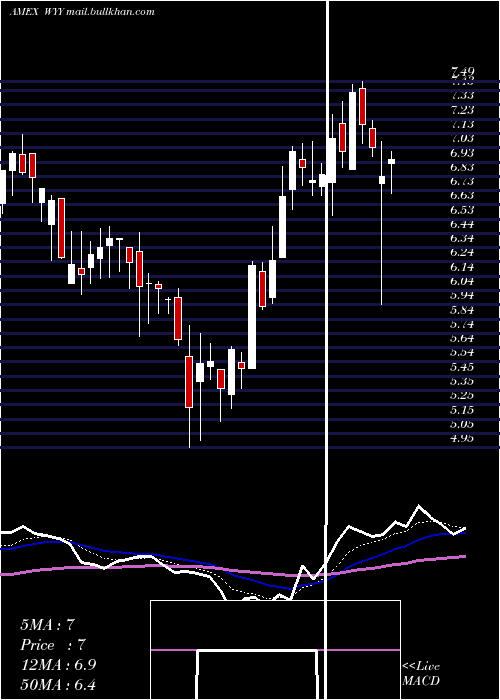Click the 5.45 price axis label
The image size is (500, 700).
point(462,367)
